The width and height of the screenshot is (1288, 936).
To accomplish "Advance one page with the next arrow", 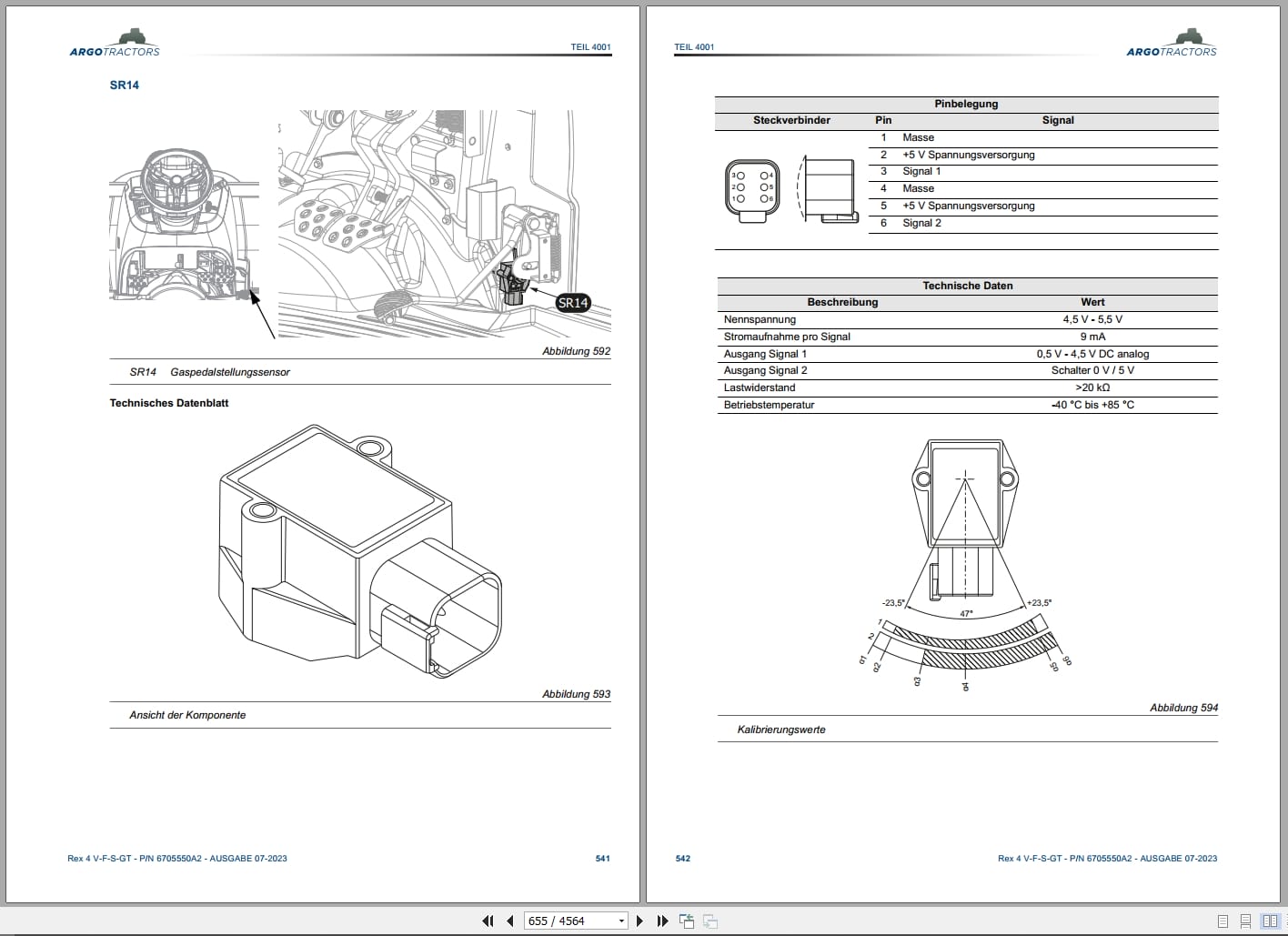I will point(639,921).
